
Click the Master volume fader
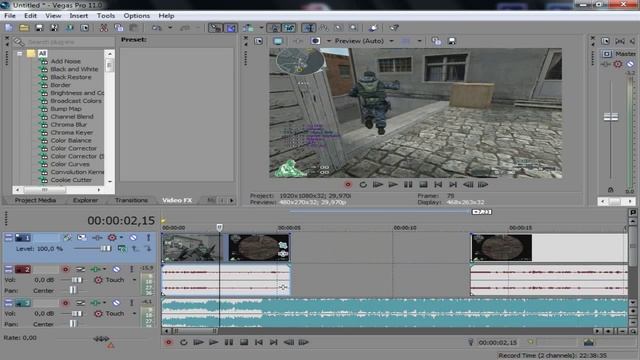point(611,117)
